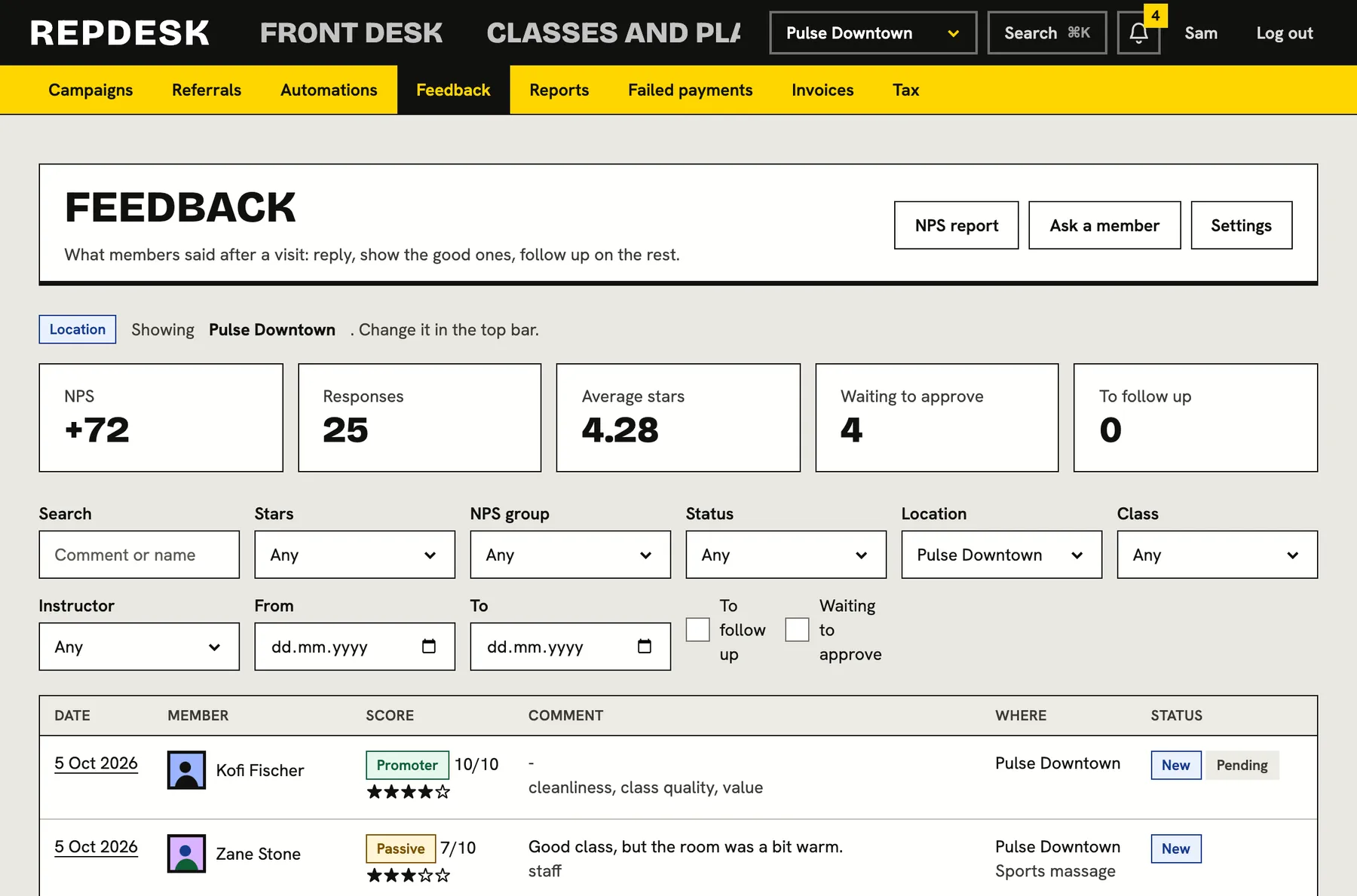Select the Feedback tab
The height and width of the screenshot is (896, 1357).
(x=453, y=90)
